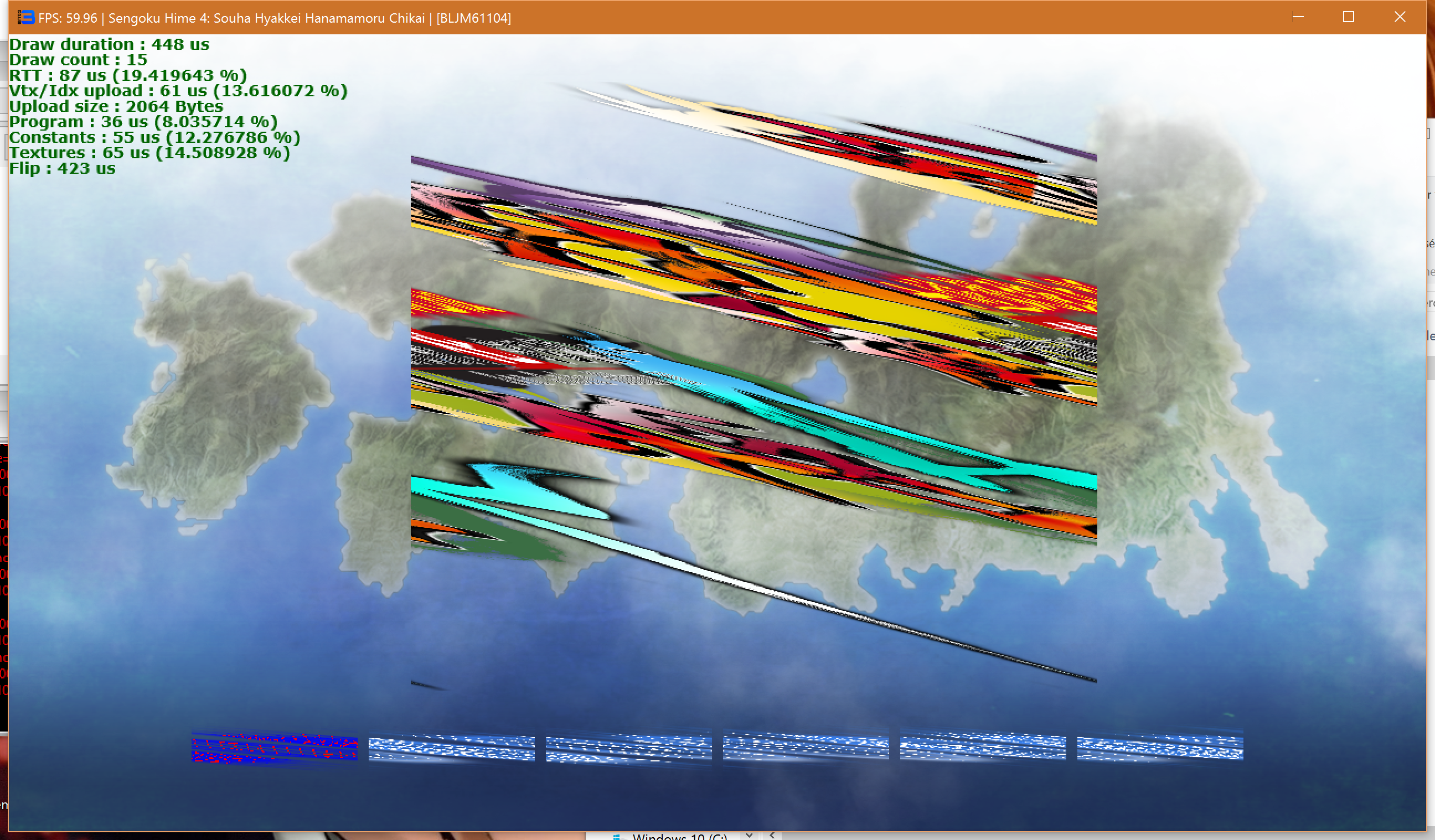Choose the fourth garbled blue menu button

pos(806,747)
